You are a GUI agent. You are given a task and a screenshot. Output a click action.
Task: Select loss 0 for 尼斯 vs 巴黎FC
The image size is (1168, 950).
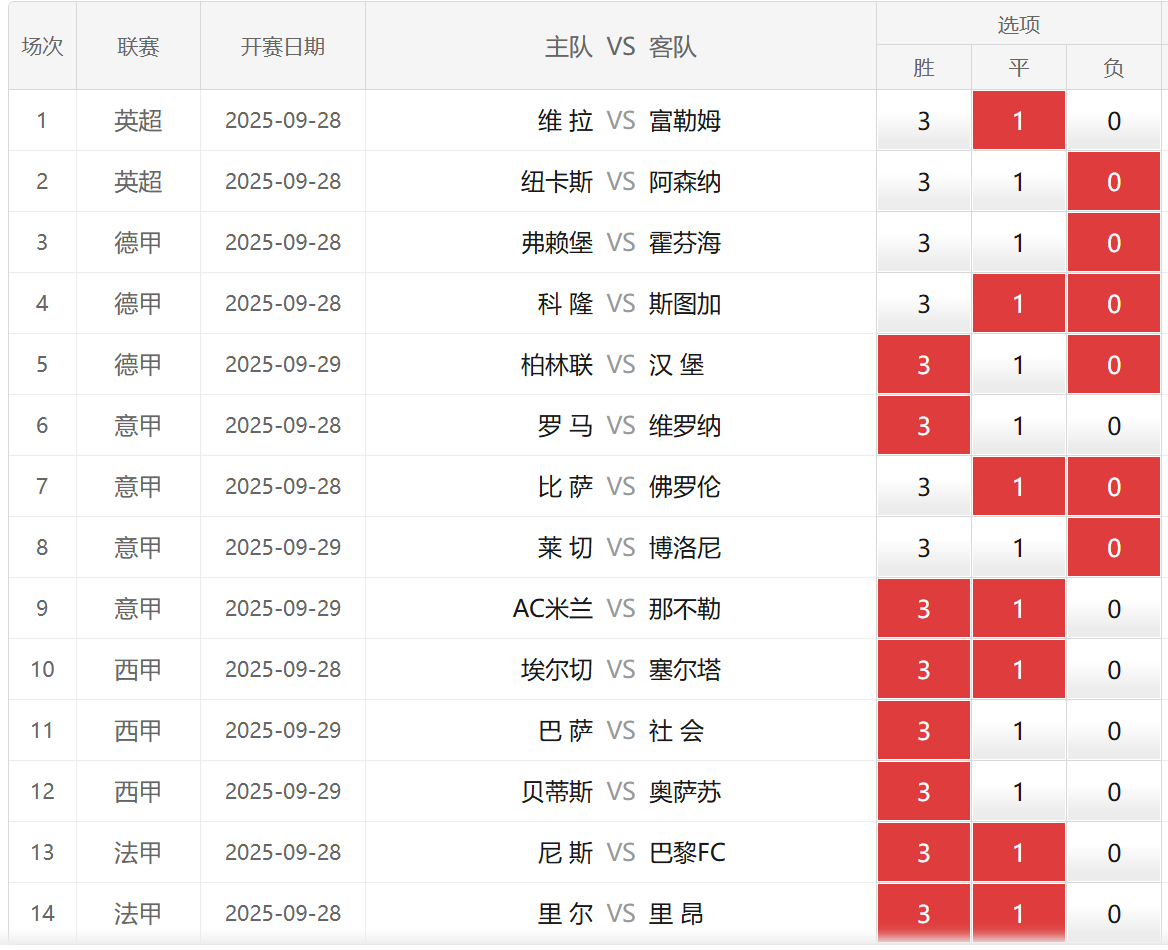[1113, 853]
